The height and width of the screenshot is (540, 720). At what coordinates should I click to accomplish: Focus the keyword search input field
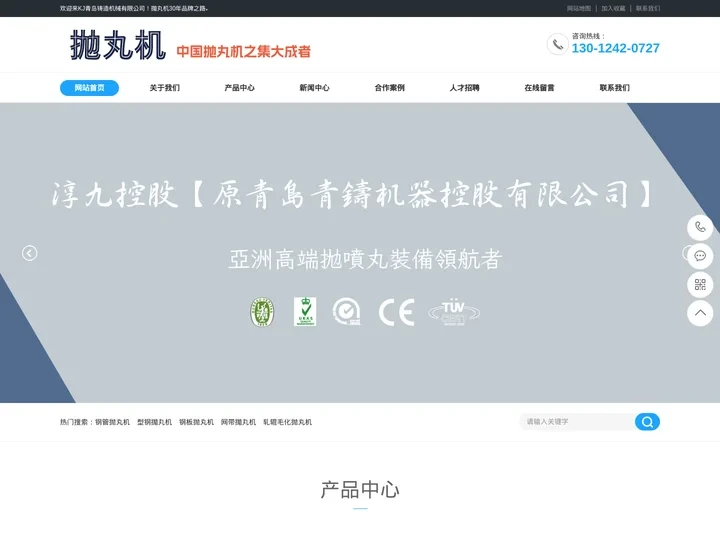coord(578,422)
